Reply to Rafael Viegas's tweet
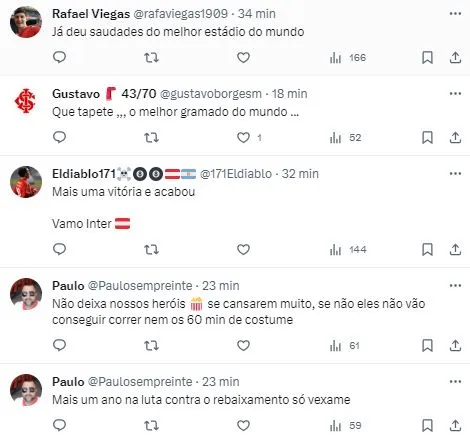The image size is (470, 439). (x=60, y=57)
